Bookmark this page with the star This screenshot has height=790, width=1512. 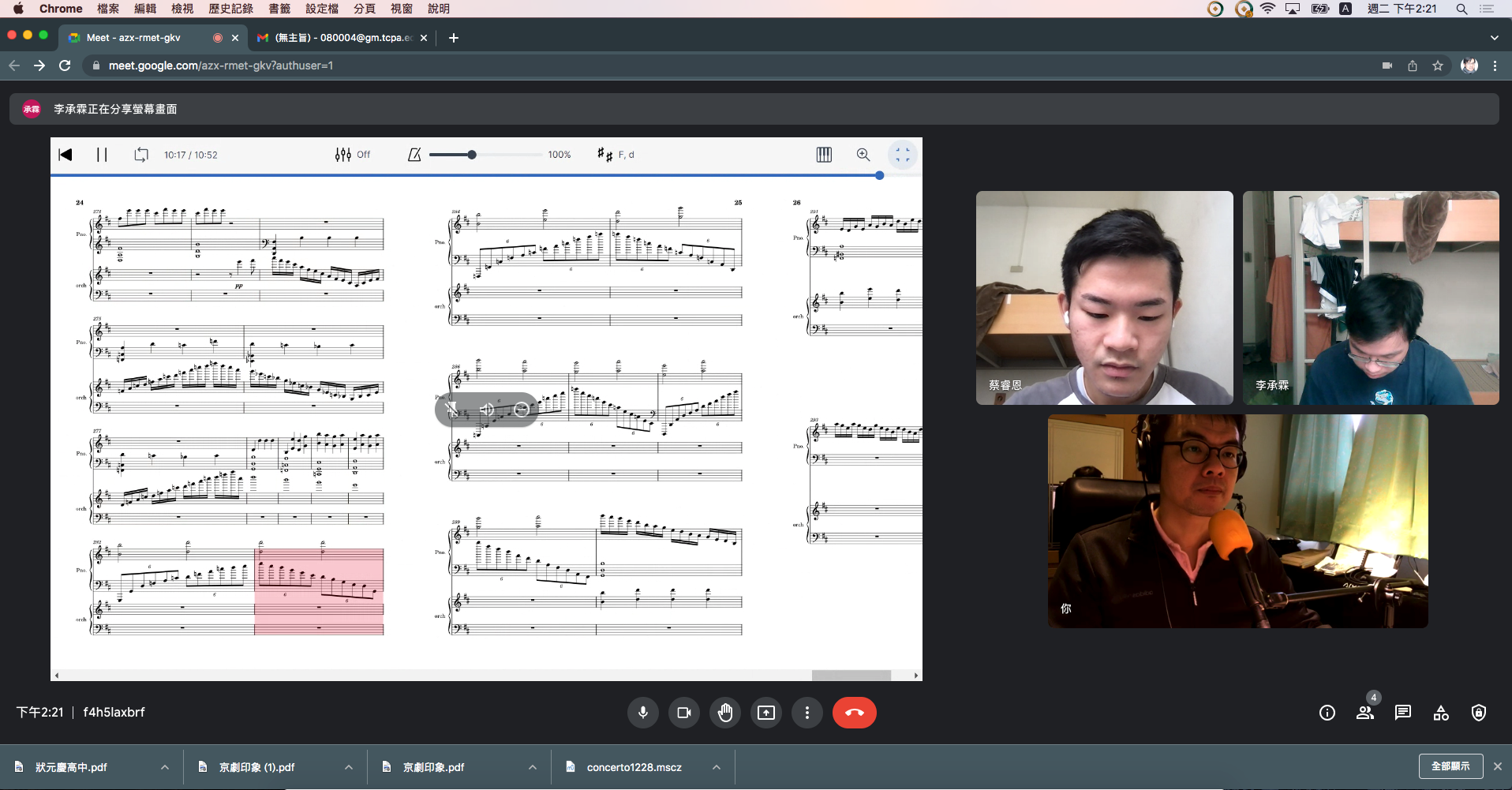(1438, 66)
